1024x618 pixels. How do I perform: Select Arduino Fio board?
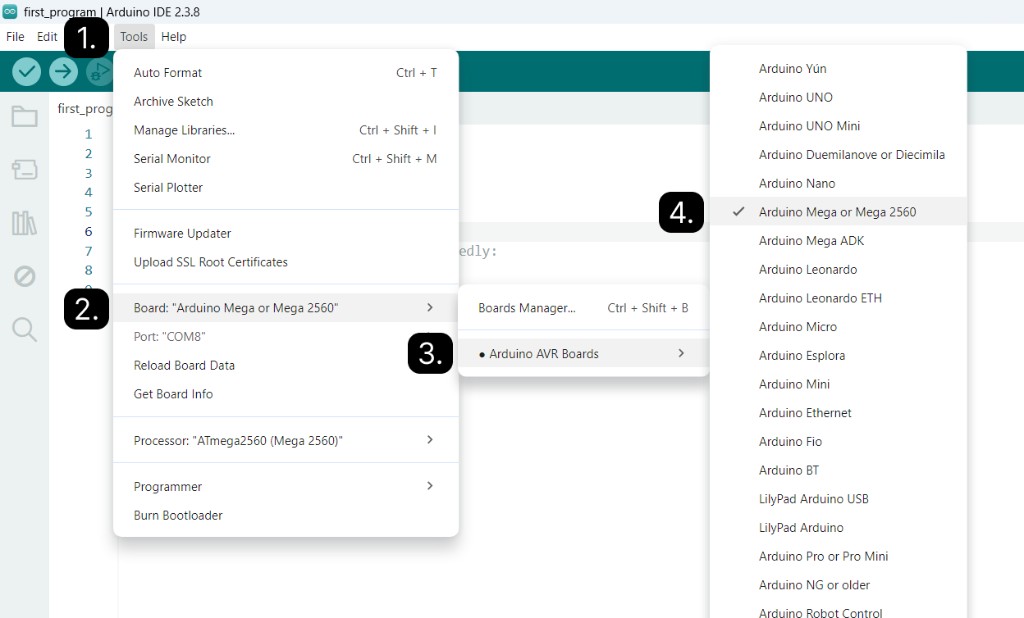pyautogui.click(x=838, y=442)
